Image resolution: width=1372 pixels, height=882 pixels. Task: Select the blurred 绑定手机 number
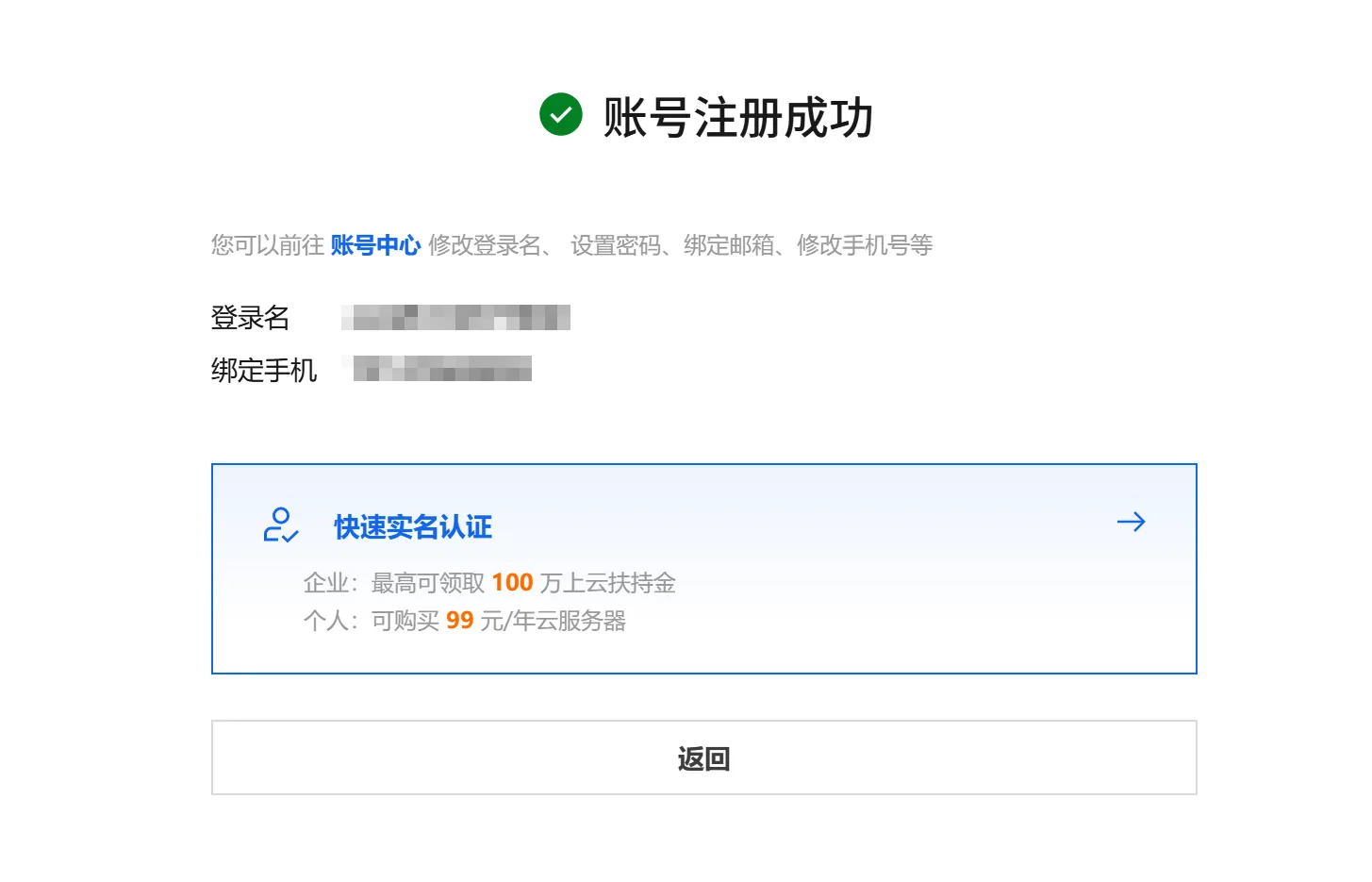click(x=442, y=369)
